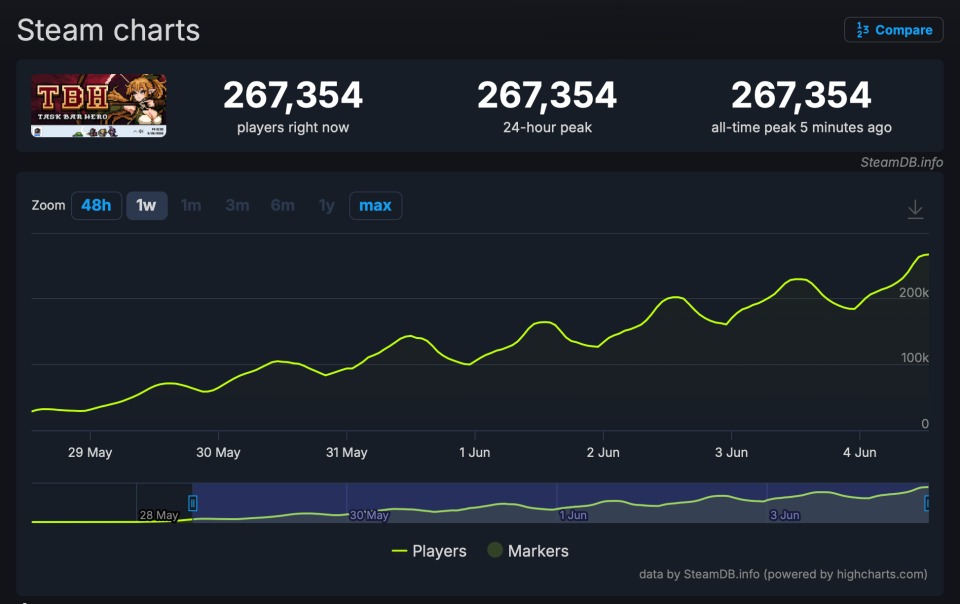Click the all-time peak value
Image resolution: width=960 pixels, height=604 pixels.
801,96
